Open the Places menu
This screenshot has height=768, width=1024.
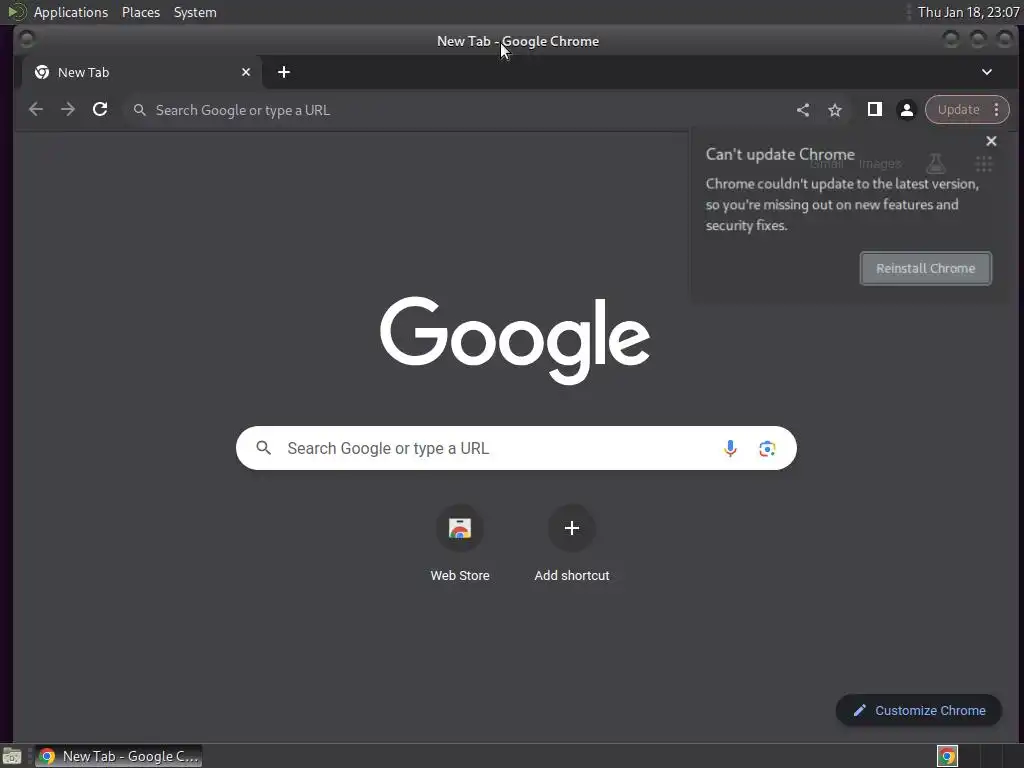click(140, 12)
